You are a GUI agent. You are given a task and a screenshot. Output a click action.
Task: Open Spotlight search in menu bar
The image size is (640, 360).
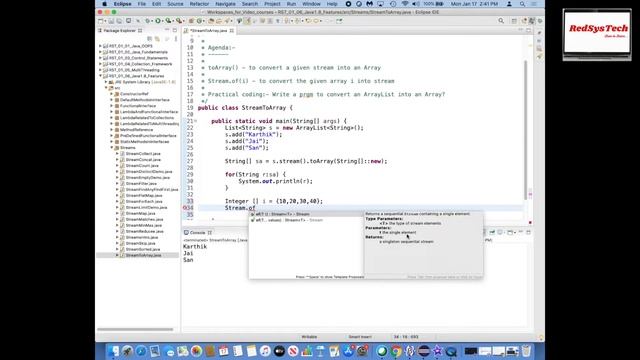pos(522,4)
